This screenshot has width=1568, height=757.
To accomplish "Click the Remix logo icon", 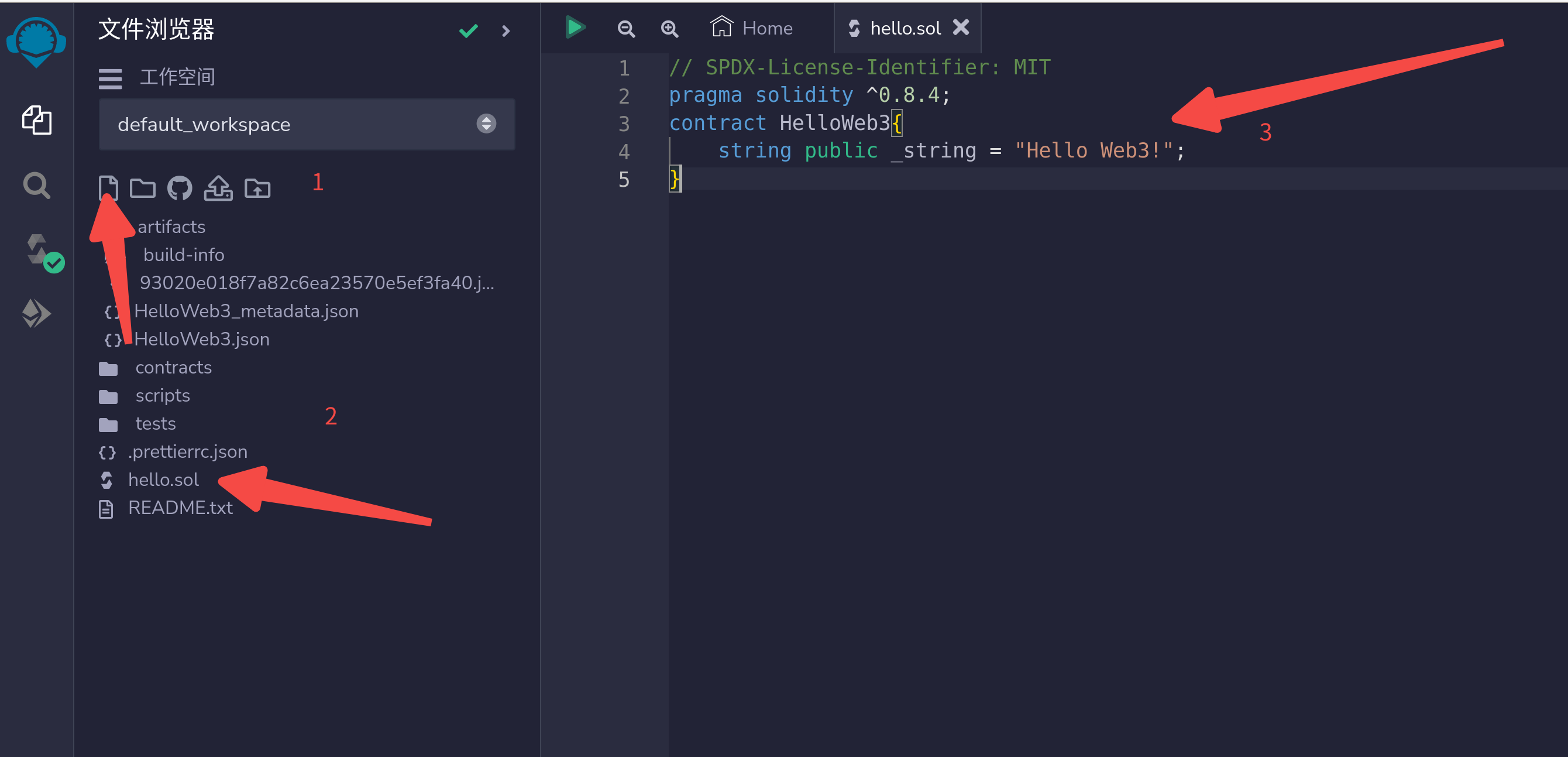I will (x=36, y=42).
